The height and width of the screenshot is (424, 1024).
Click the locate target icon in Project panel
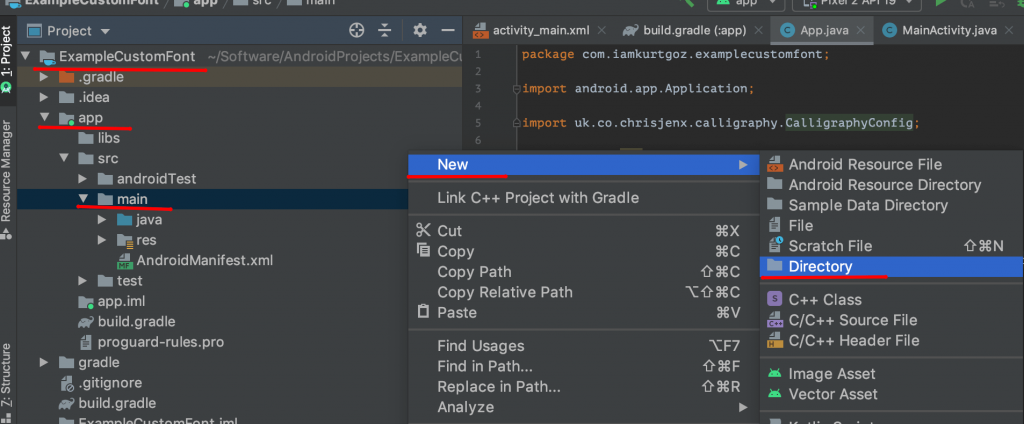point(357,31)
